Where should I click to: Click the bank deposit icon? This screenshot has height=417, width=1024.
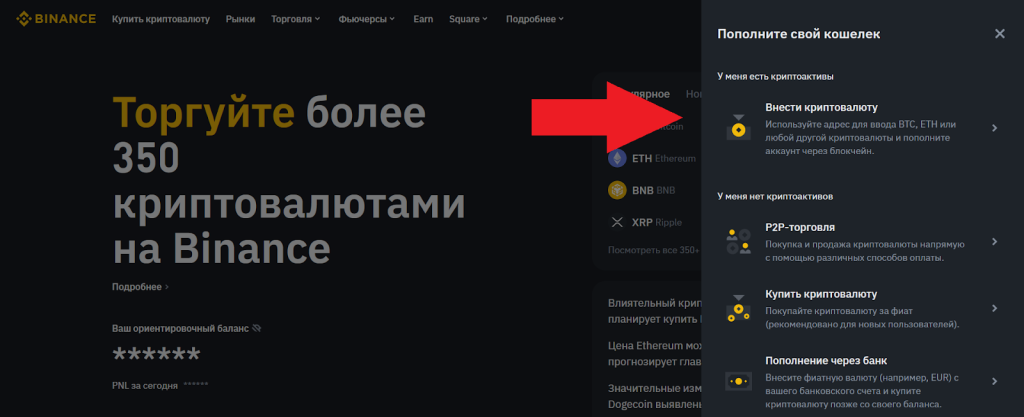click(x=738, y=381)
